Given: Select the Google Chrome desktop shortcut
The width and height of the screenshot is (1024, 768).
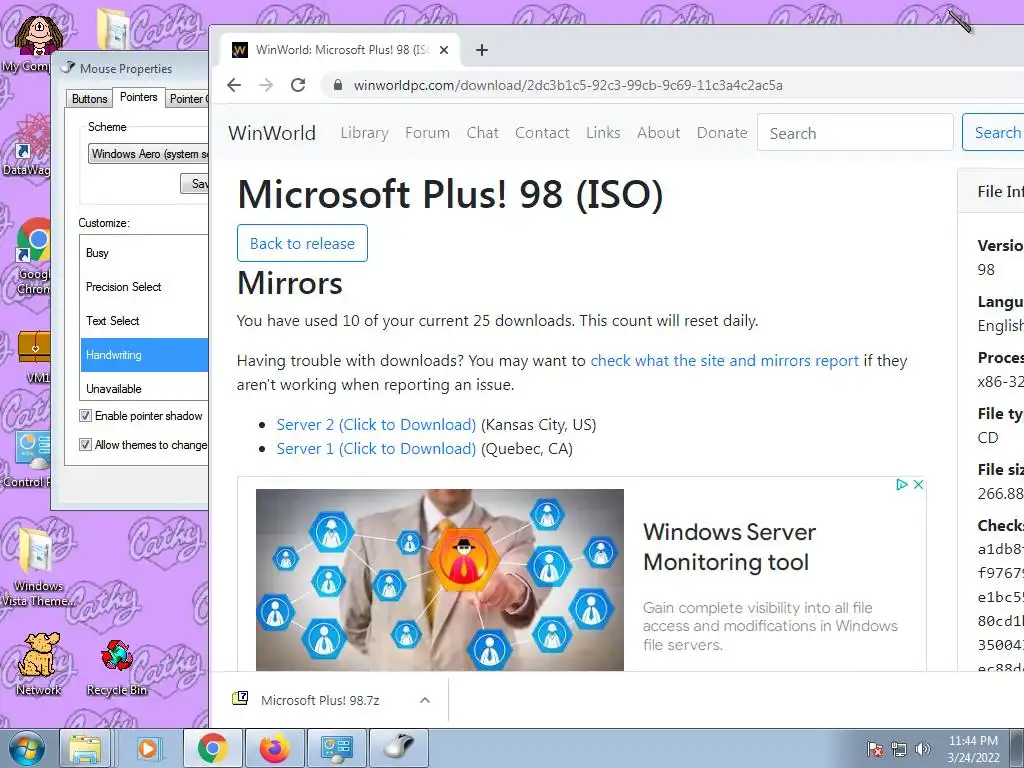Looking at the screenshot, I should click(x=31, y=256).
